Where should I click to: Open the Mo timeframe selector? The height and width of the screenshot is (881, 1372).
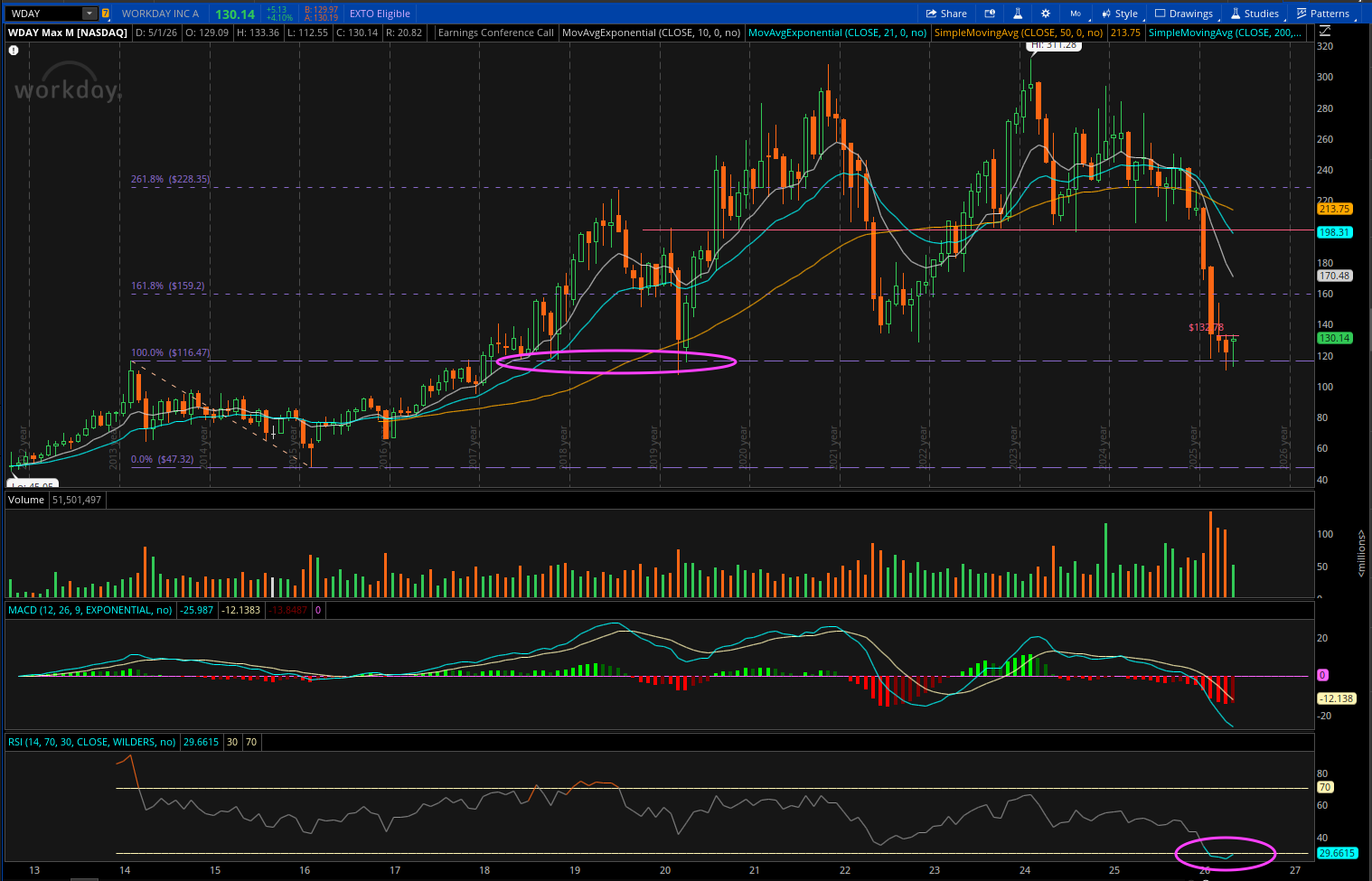click(1076, 14)
